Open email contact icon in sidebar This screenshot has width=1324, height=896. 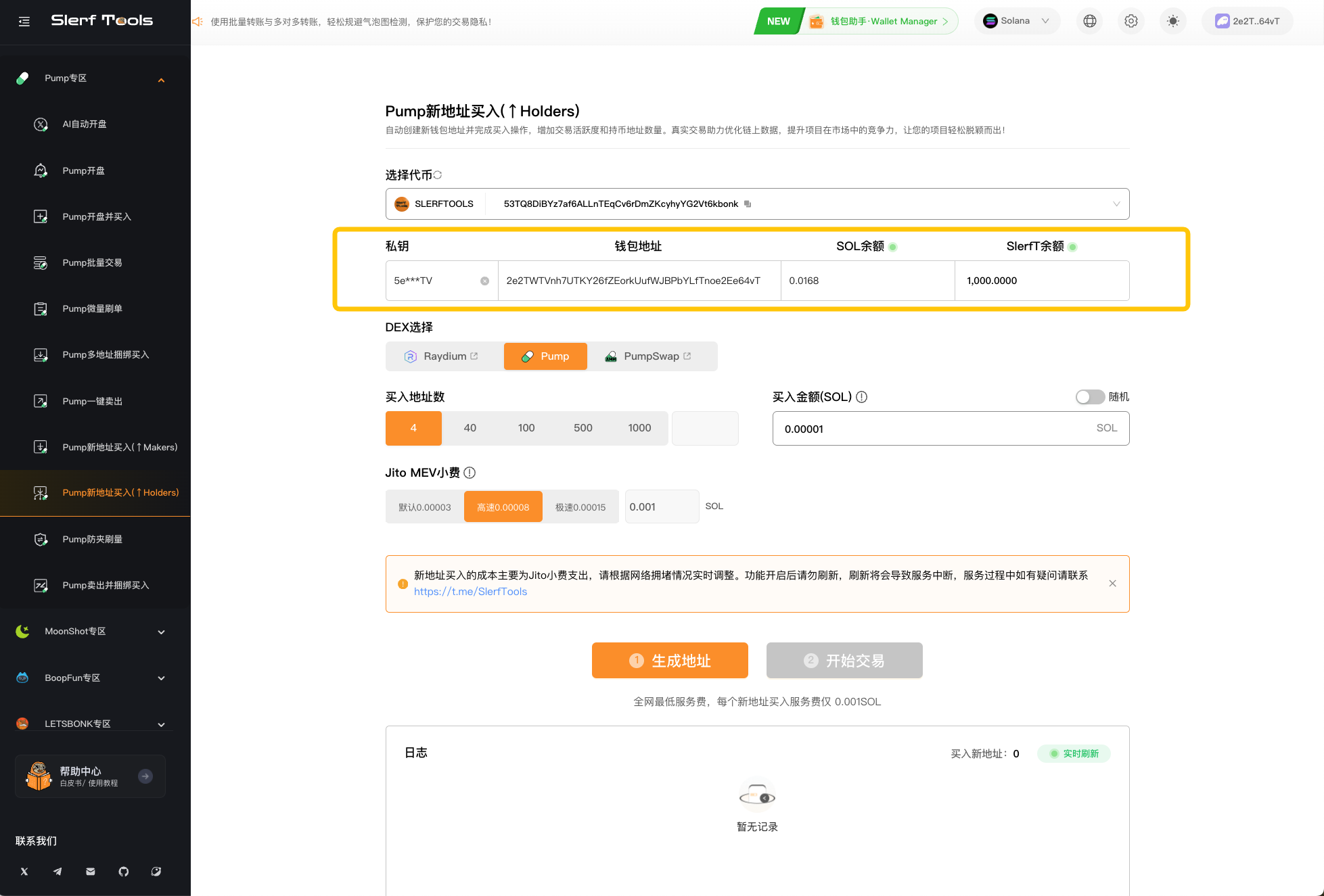[91, 872]
